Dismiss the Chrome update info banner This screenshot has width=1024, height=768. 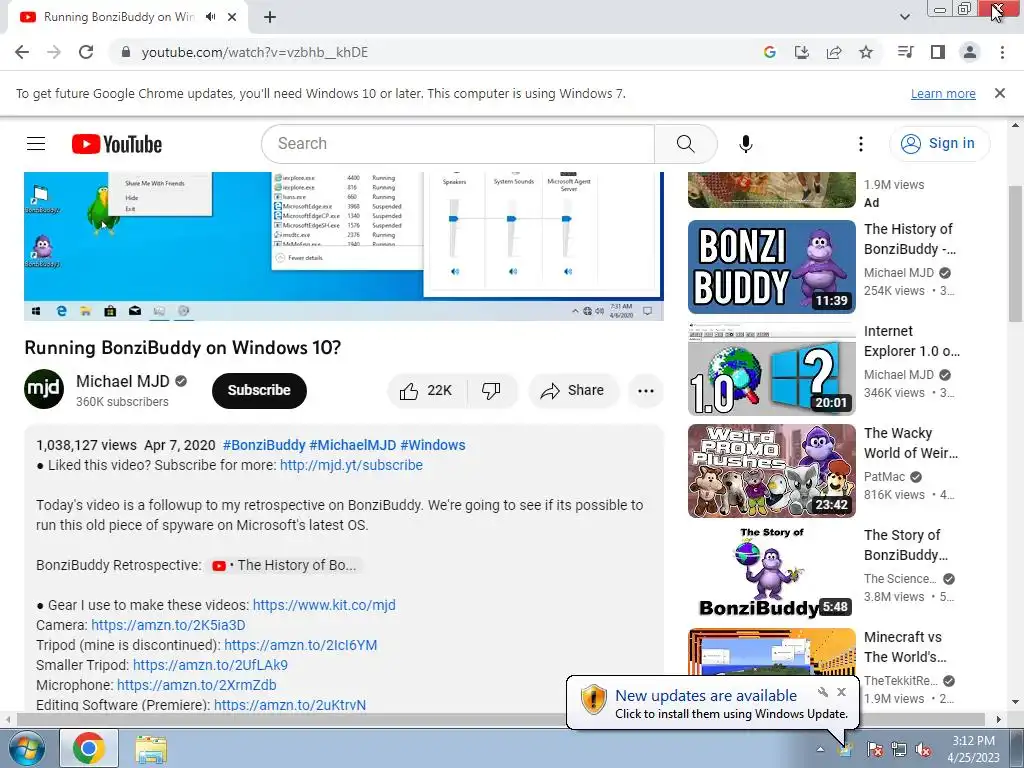(1000, 93)
